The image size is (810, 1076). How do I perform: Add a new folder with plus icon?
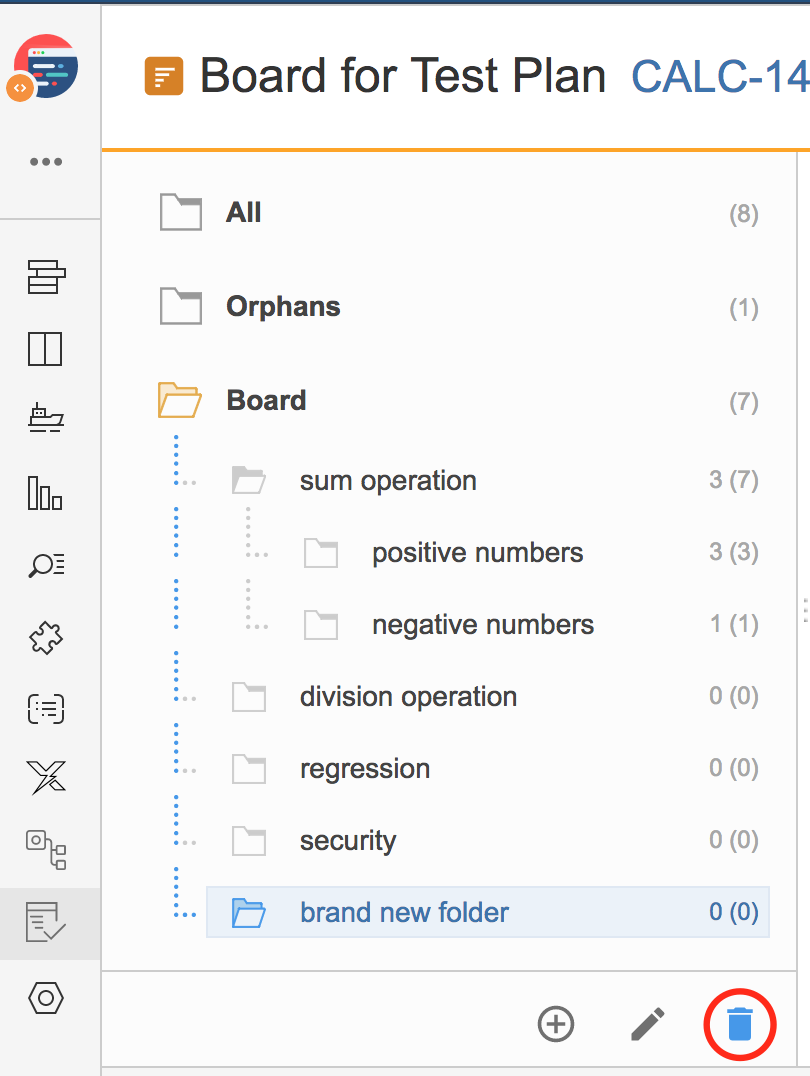555,1024
